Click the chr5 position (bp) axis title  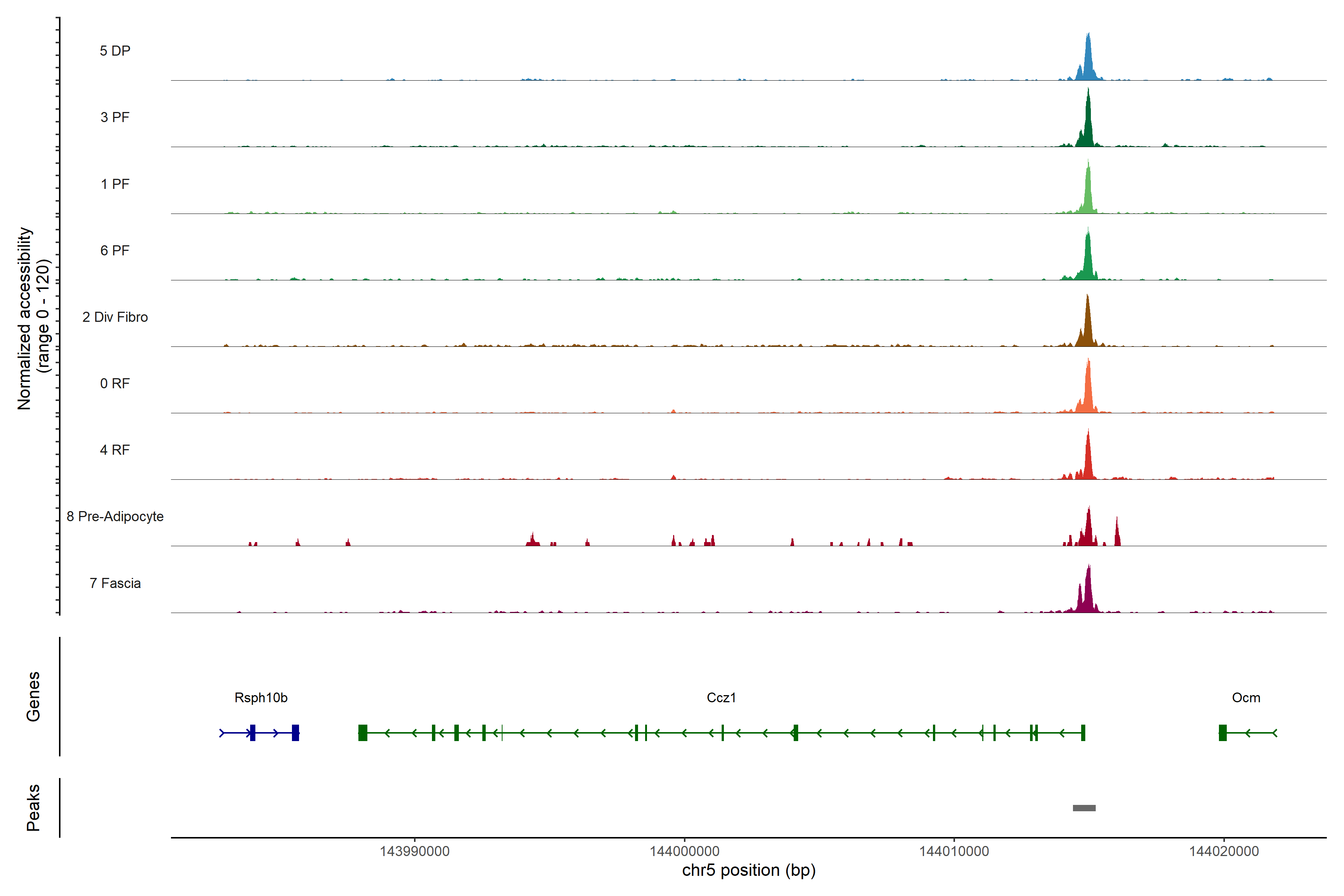749,870
